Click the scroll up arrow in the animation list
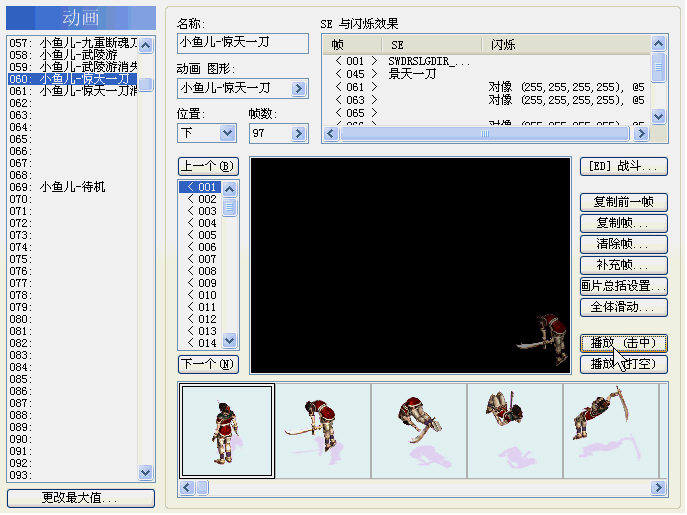The image size is (687, 515). 146,45
